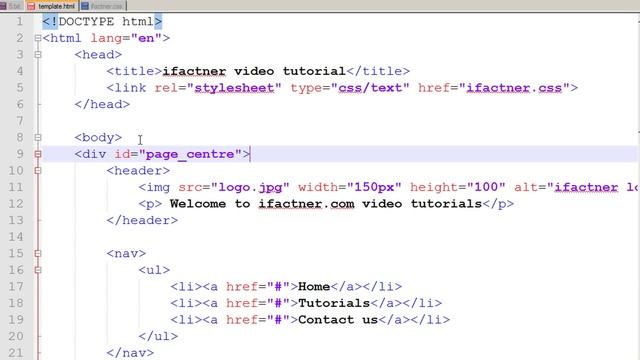Collapse the header fold marker on line 10

[38, 171]
